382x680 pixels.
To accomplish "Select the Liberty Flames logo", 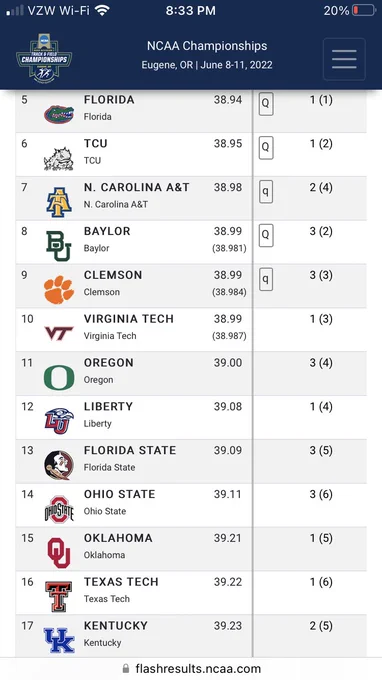I will [59, 421].
